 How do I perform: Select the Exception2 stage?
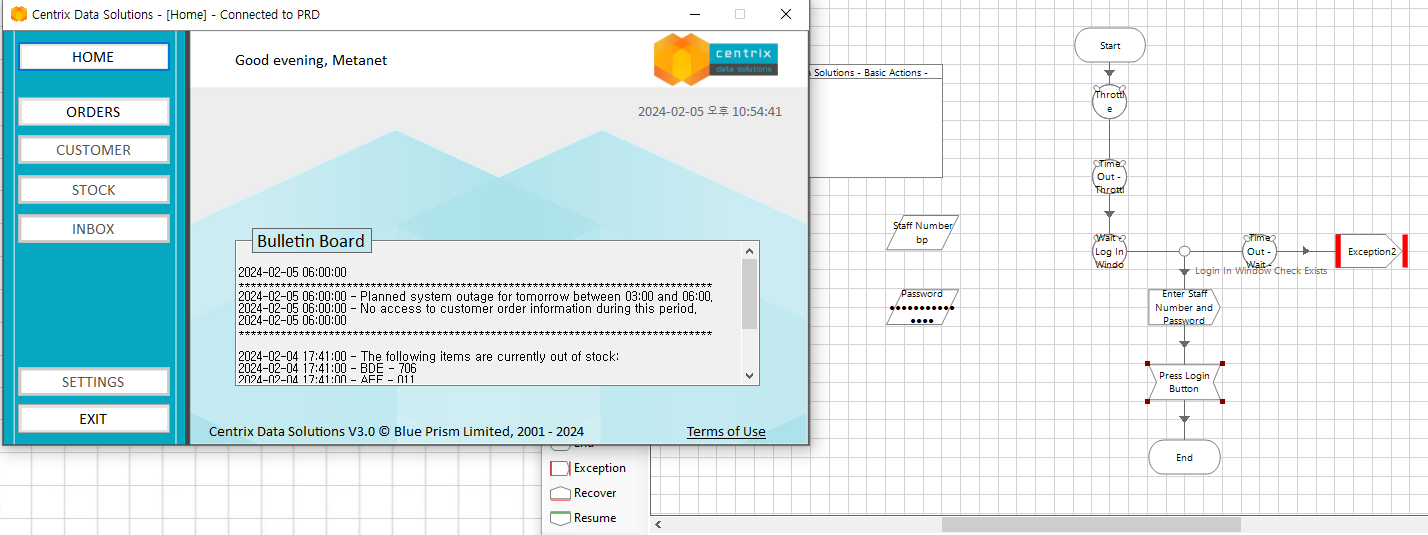point(1372,252)
